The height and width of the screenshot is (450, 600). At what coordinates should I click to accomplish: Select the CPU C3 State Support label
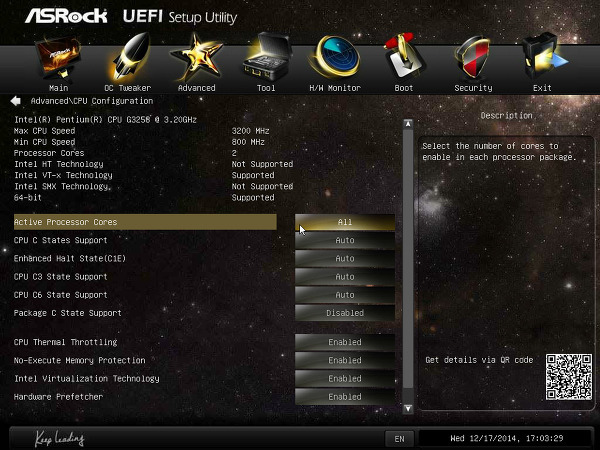tap(60, 277)
